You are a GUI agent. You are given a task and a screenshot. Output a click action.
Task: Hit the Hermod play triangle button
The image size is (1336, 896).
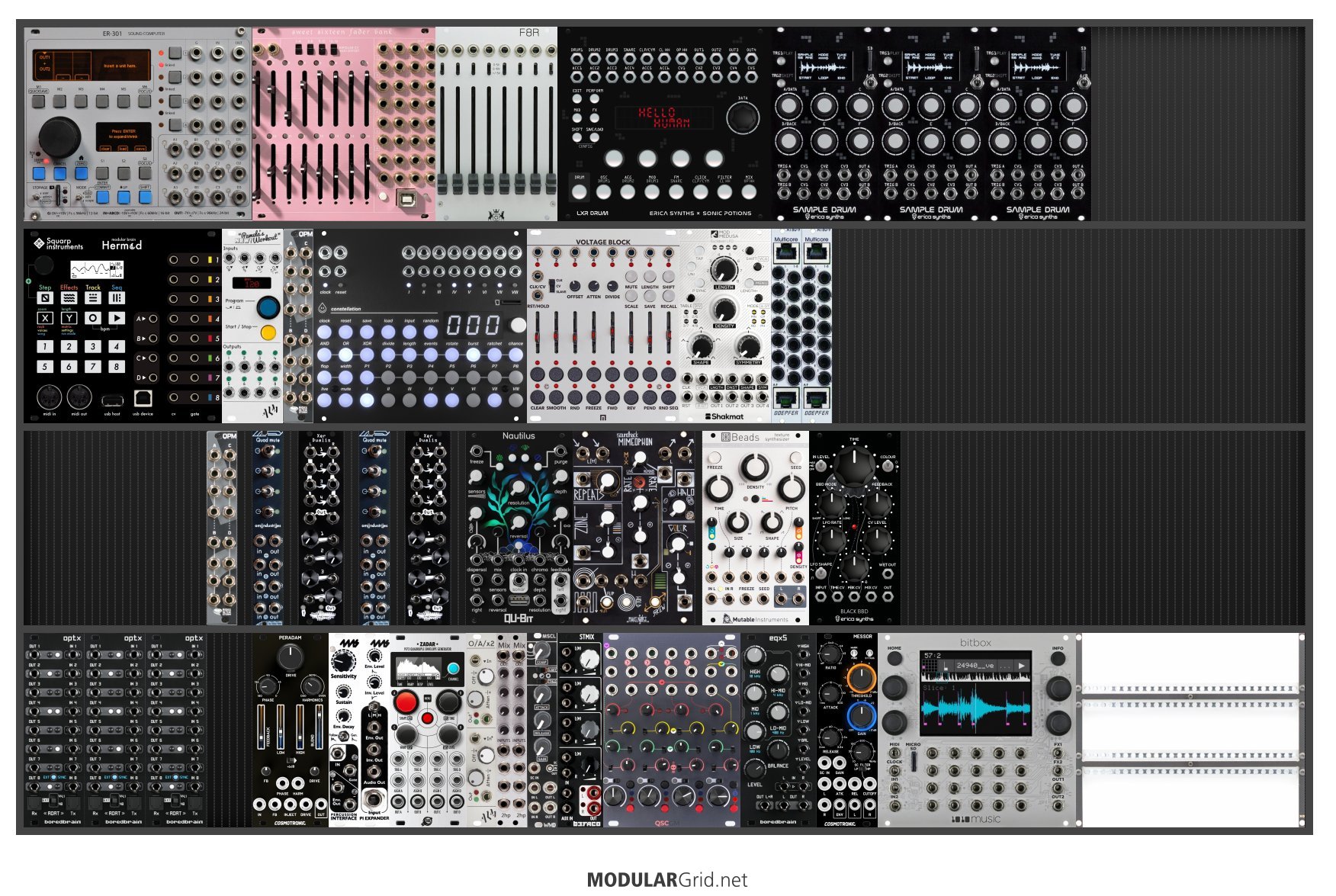[117, 318]
